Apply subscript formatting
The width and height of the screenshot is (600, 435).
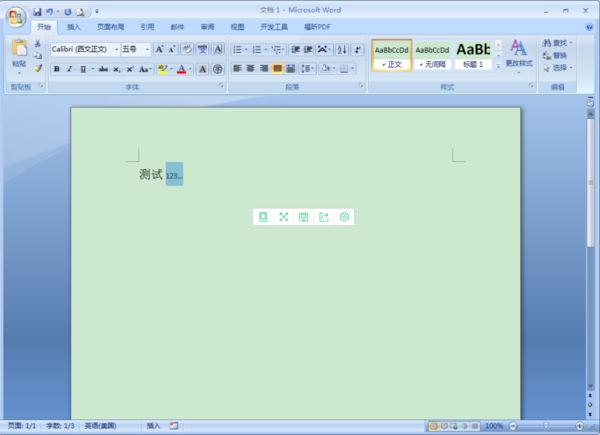point(116,69)
